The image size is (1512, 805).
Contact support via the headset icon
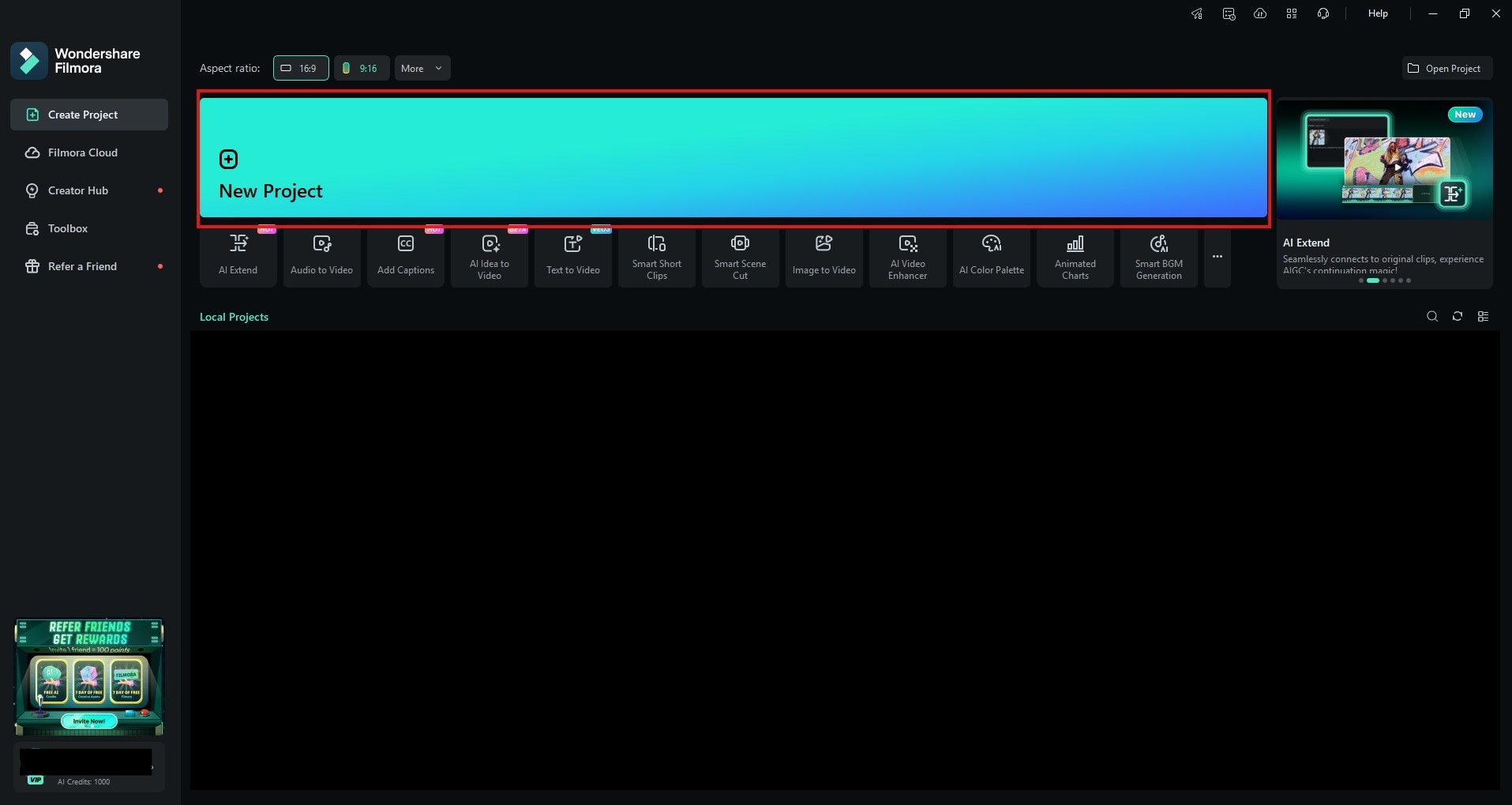point(1323,13)
